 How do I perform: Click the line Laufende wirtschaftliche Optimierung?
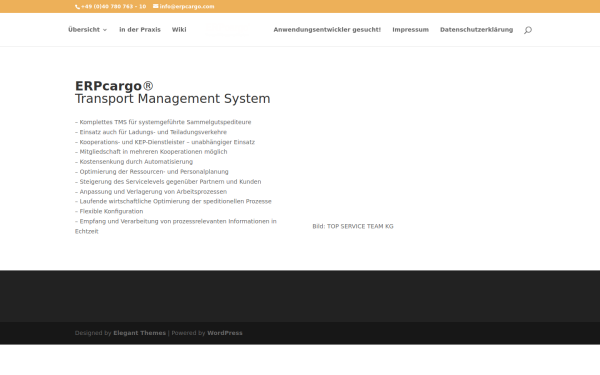click(173, 201)
